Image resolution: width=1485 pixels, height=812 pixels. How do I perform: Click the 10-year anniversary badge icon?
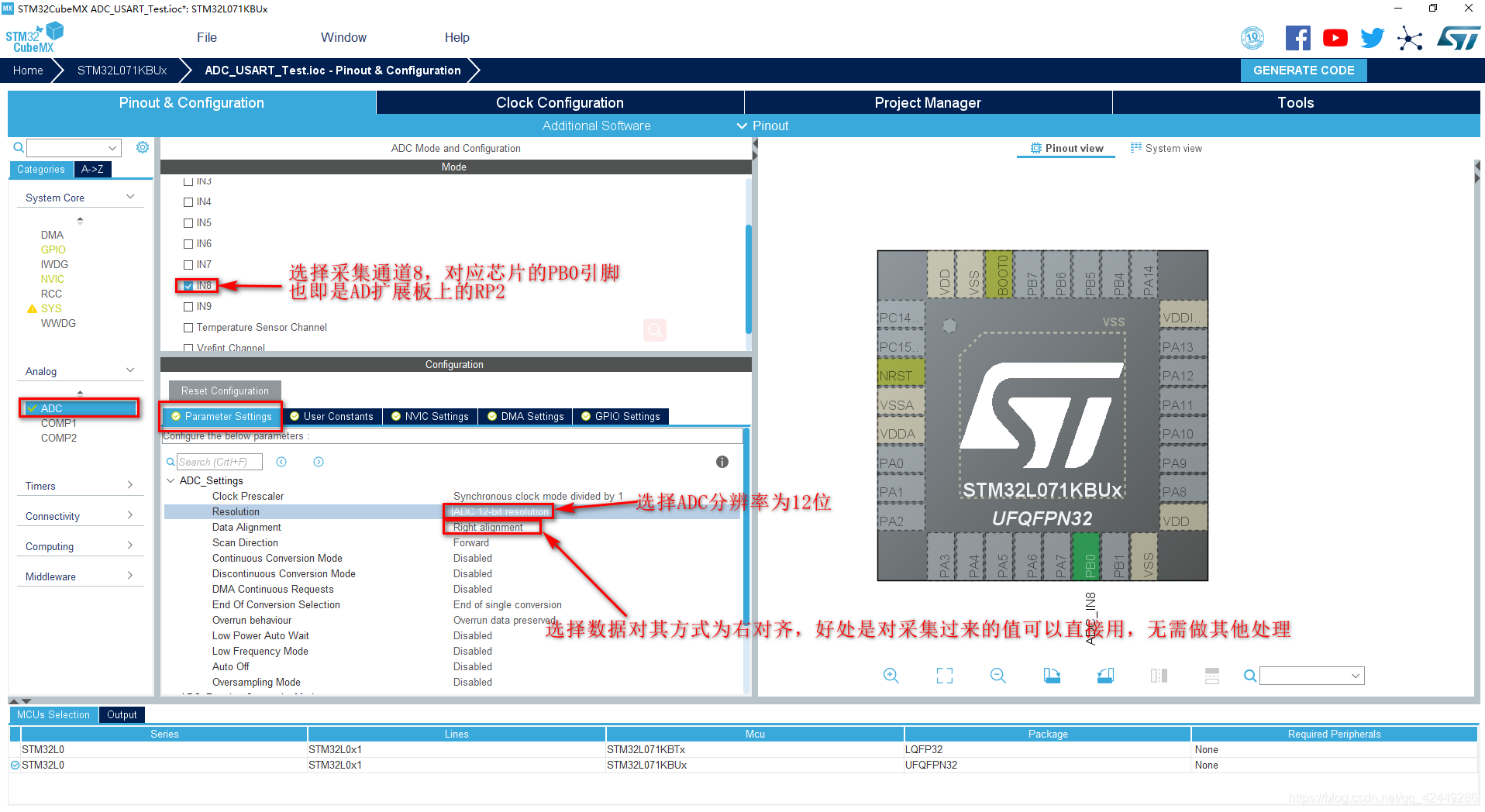click(1252, 38)
